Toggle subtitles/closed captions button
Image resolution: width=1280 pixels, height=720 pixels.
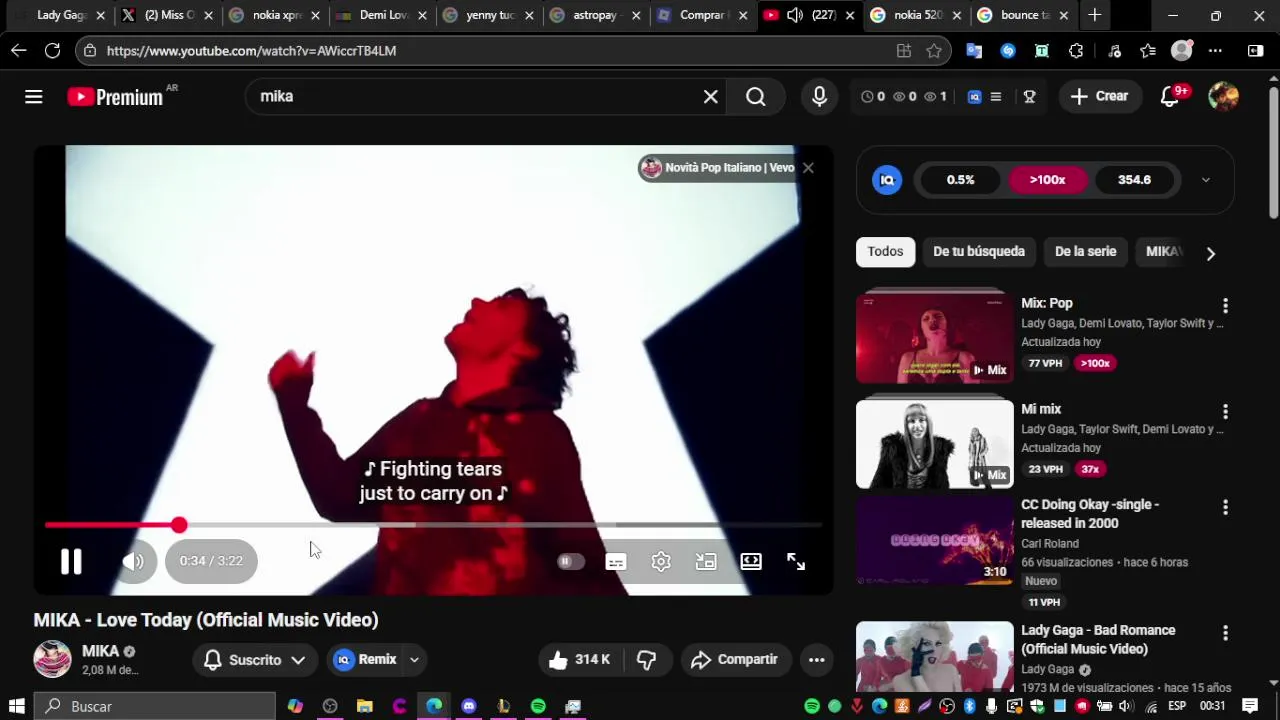point(616,562)
